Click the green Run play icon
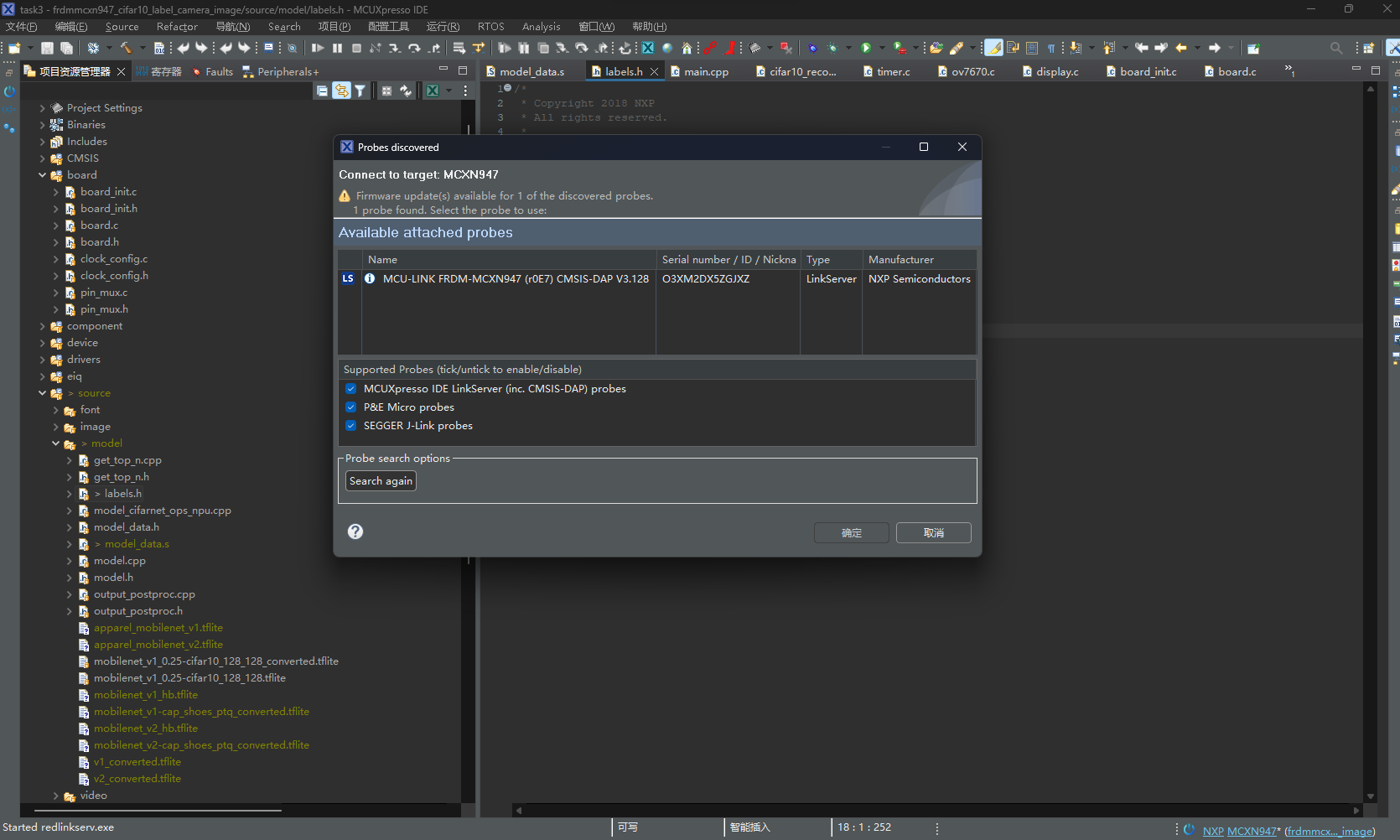Viewport: 1400px width, 840px height. point(866,49)
